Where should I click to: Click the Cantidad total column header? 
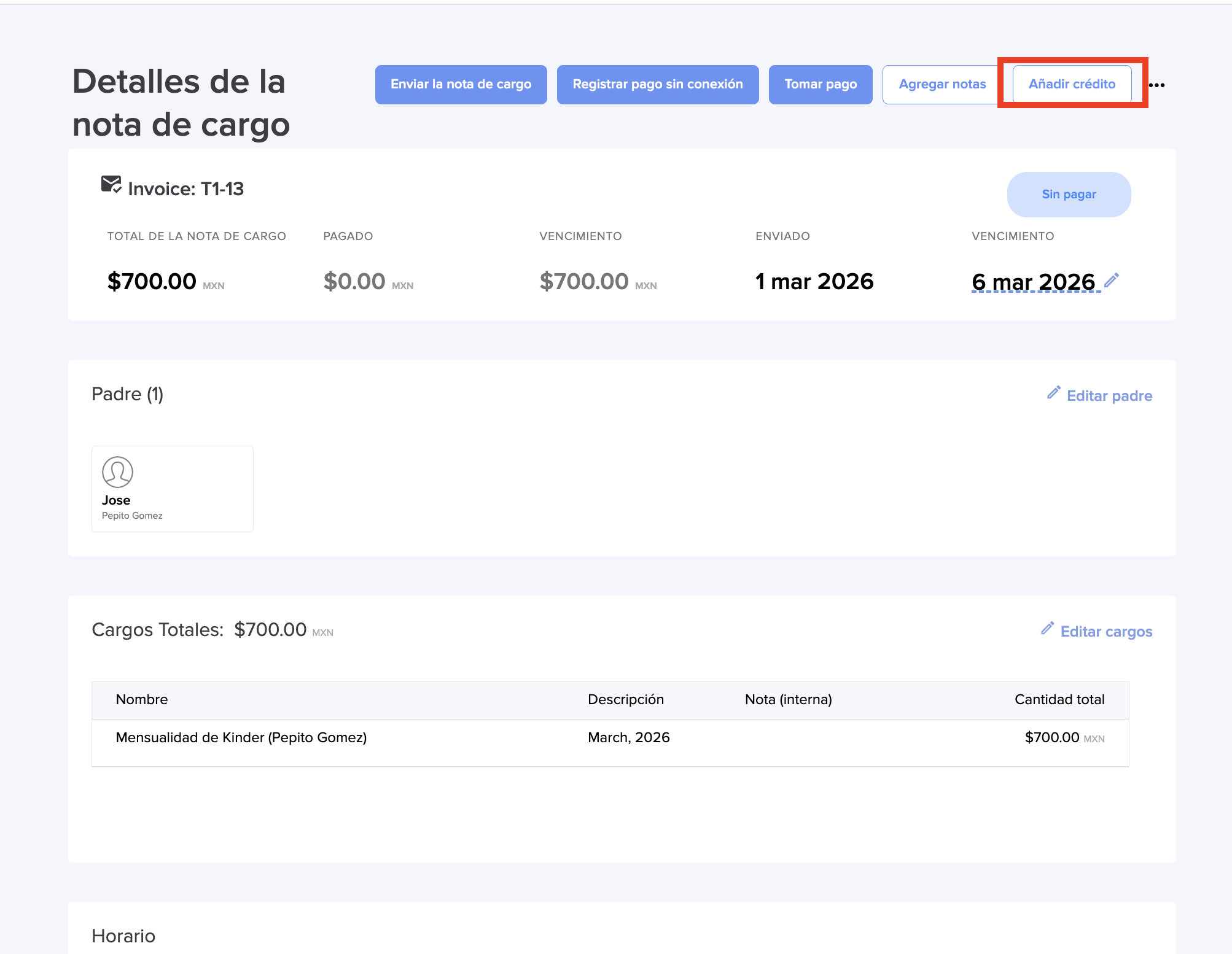(x=1059, y=700)
